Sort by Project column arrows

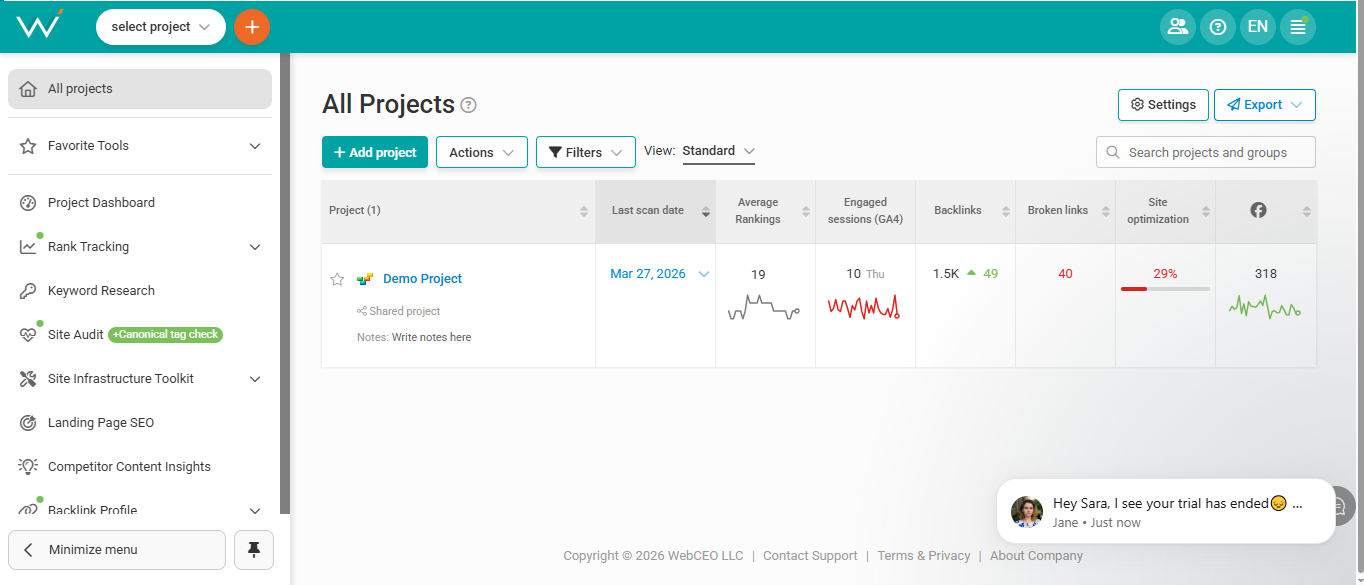[x=584, y=211]
